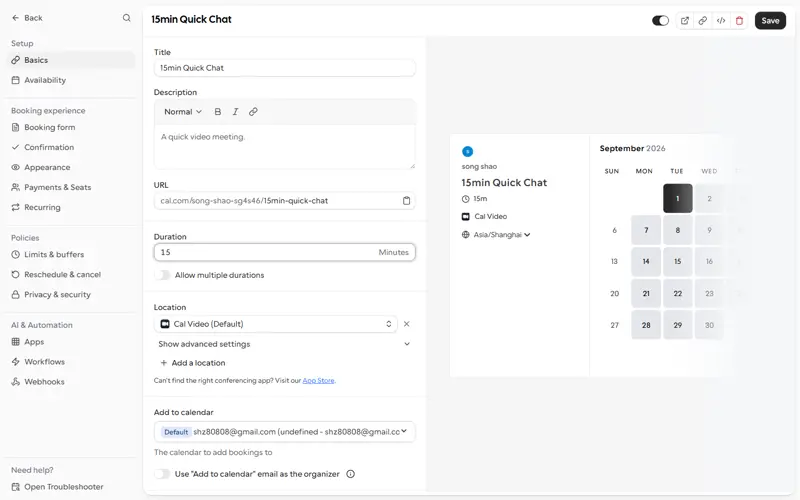Viewport: 800px width, 500px height.
Task: Go to Confirmation settings
Action: tap(71, 147)
